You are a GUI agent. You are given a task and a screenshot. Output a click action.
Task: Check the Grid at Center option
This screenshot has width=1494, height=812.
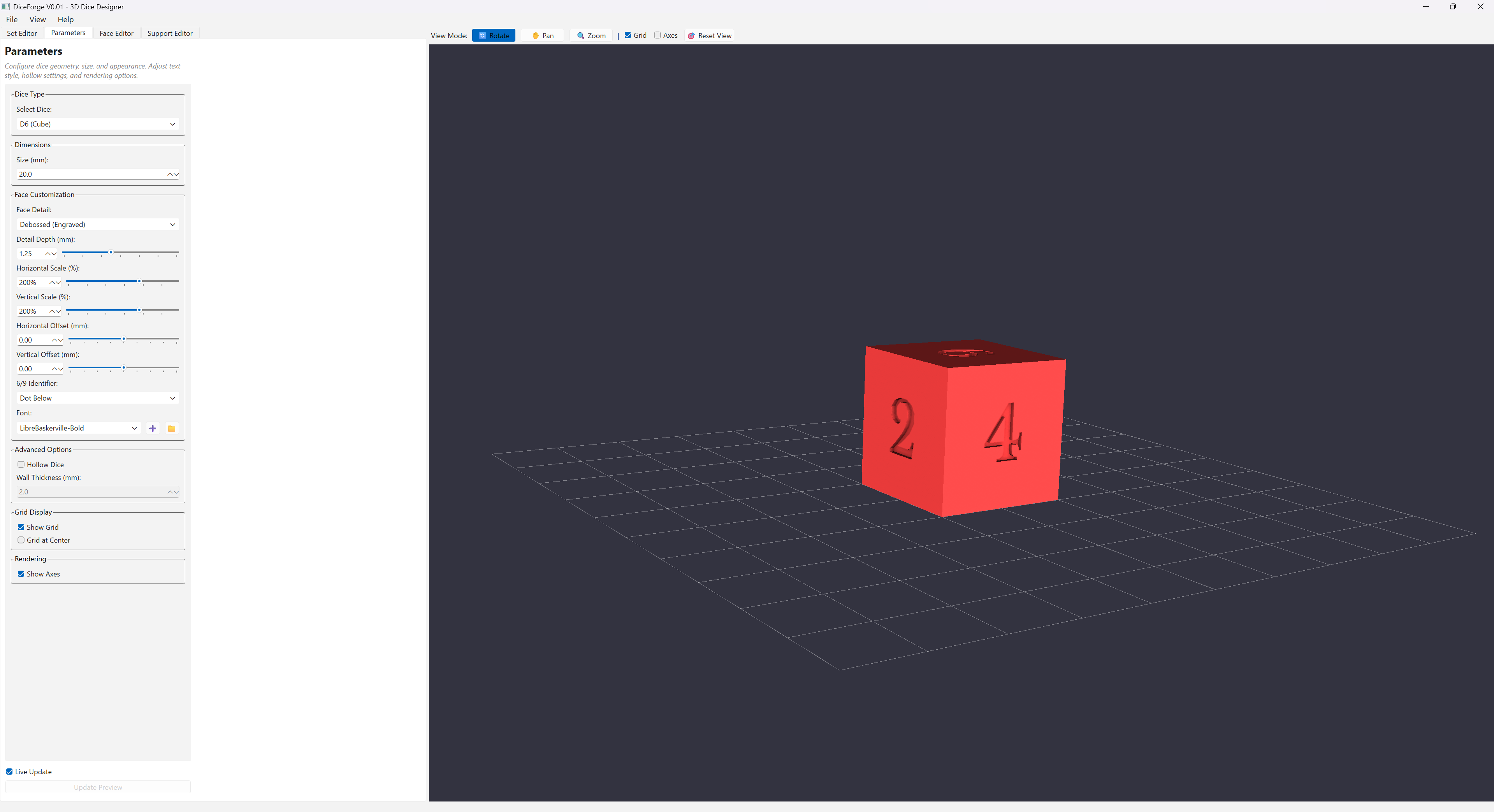pyautogui.click(x=21, y=540)
